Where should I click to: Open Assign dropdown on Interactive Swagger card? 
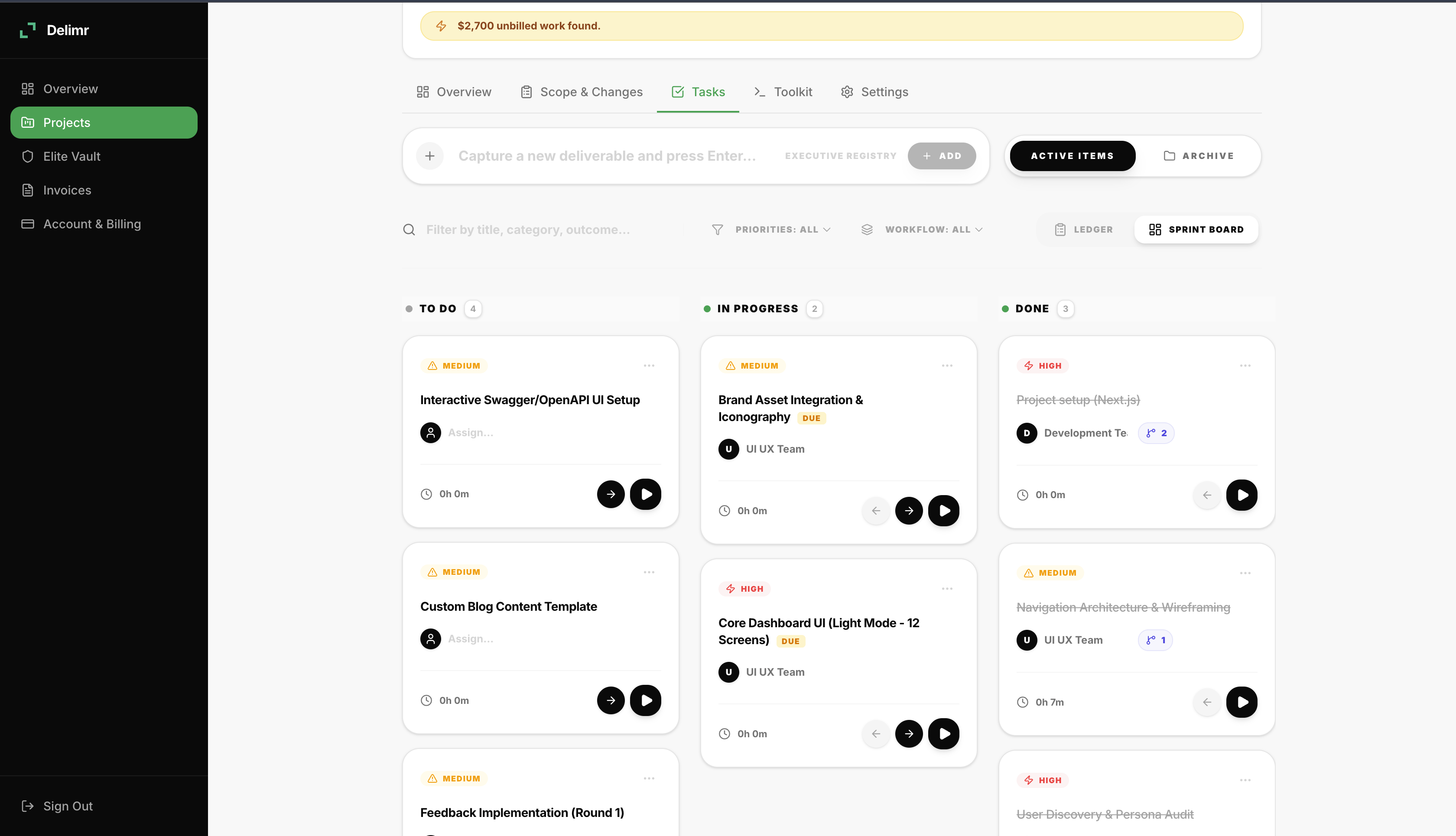[x=470, y=432]
